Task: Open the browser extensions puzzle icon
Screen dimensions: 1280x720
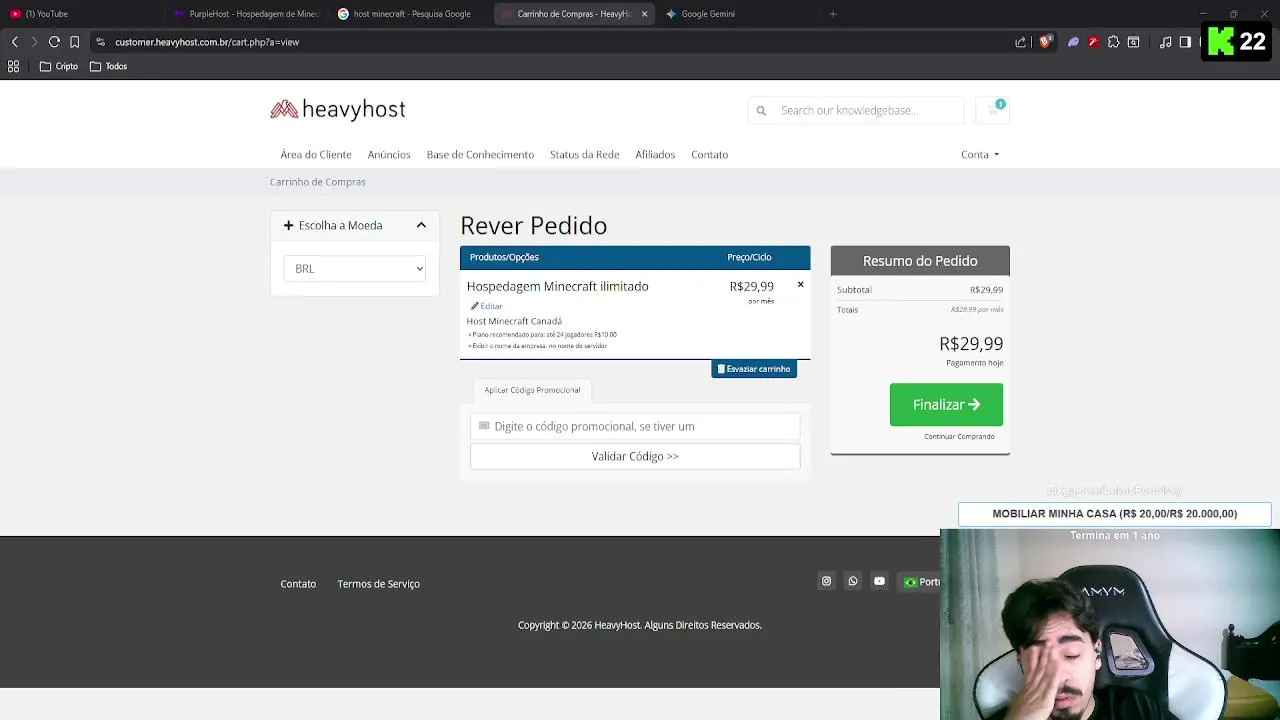Action: pyautogui.click(x=1113, y=42)
